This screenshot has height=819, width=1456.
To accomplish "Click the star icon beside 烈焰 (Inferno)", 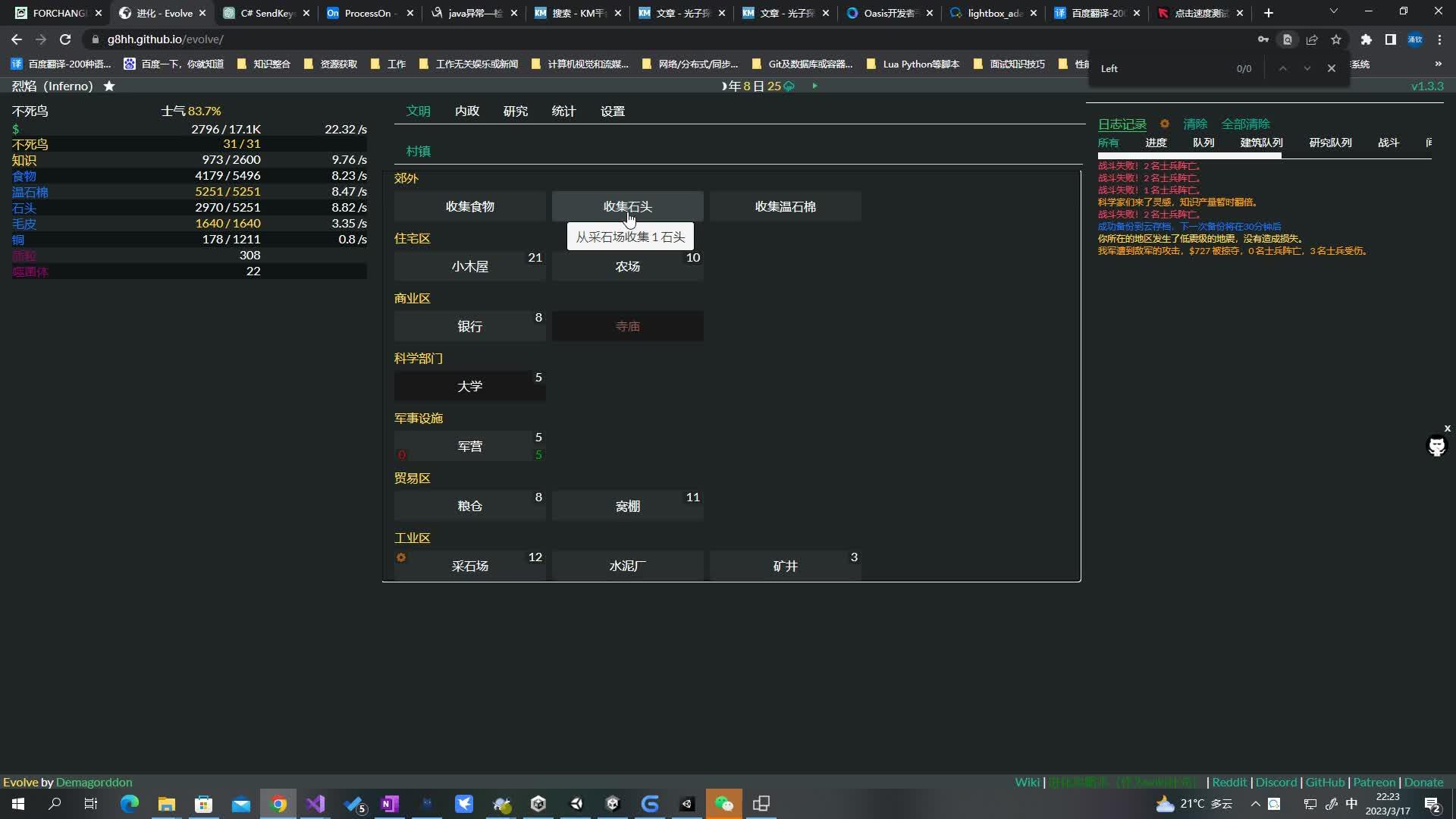I will point(109,86).
